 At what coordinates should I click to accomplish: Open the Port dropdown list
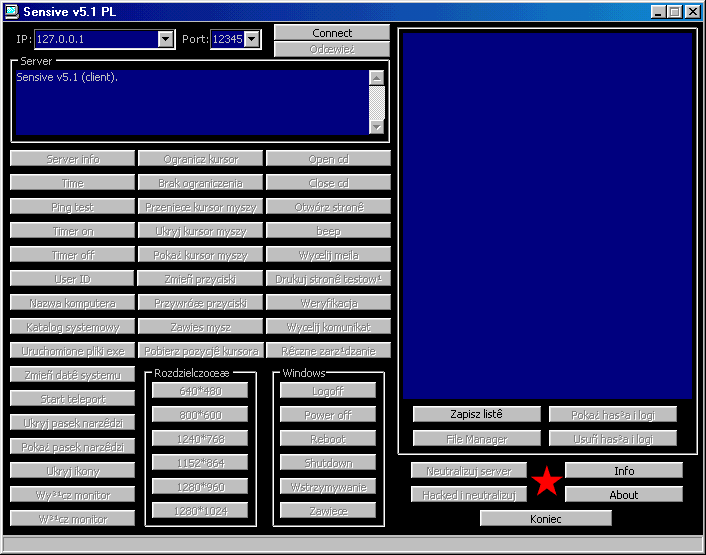tap(252, 39)
